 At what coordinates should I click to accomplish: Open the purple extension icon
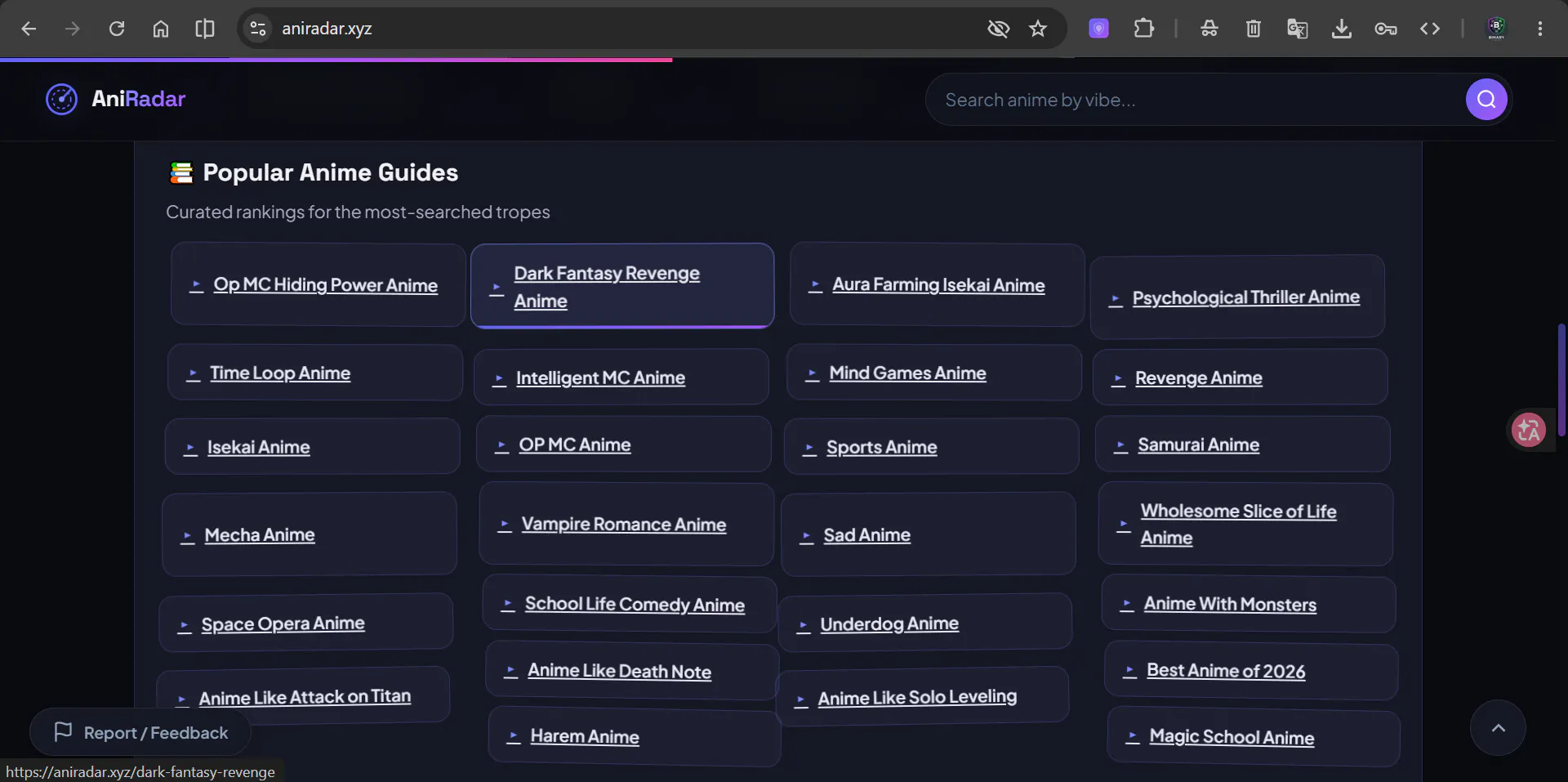coord(1099,29)
